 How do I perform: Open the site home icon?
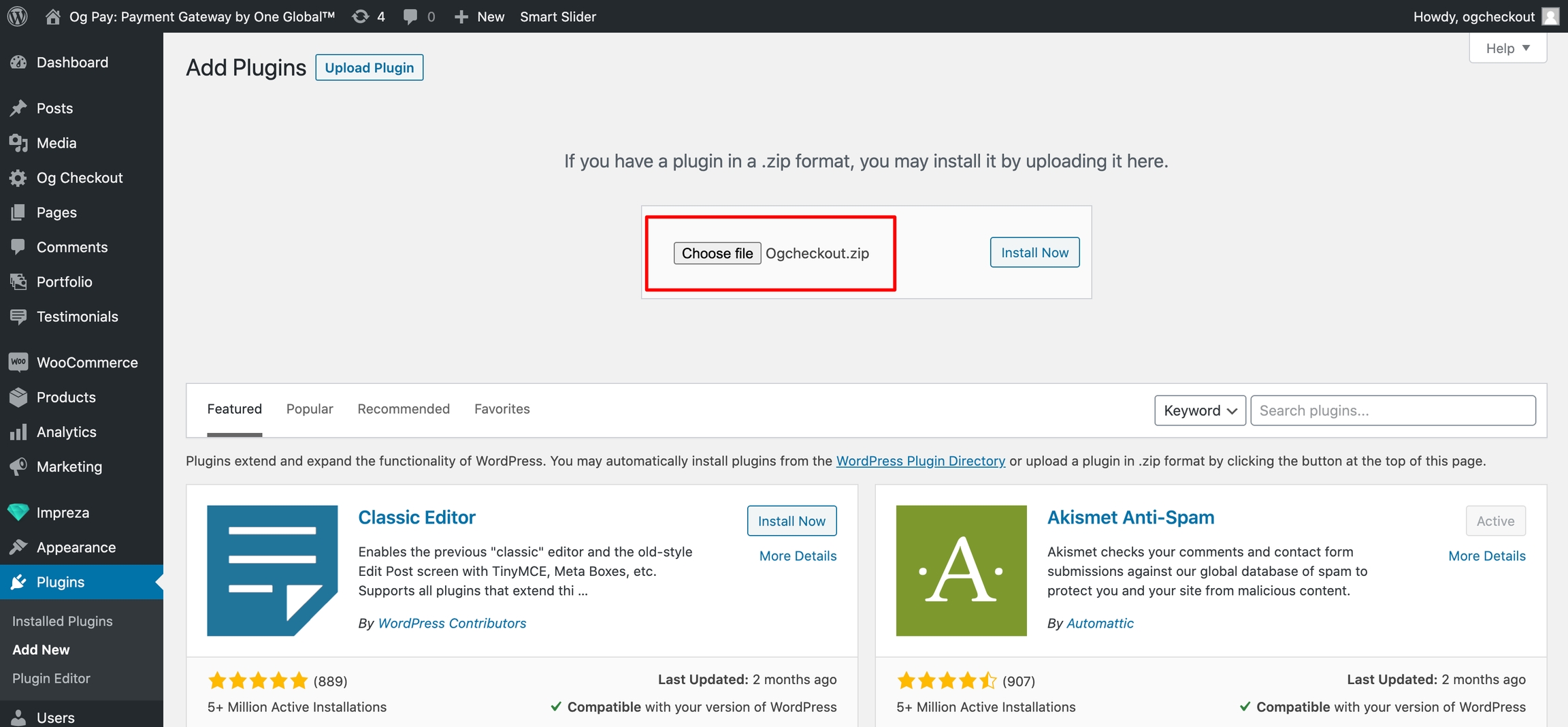pos(52,16)
